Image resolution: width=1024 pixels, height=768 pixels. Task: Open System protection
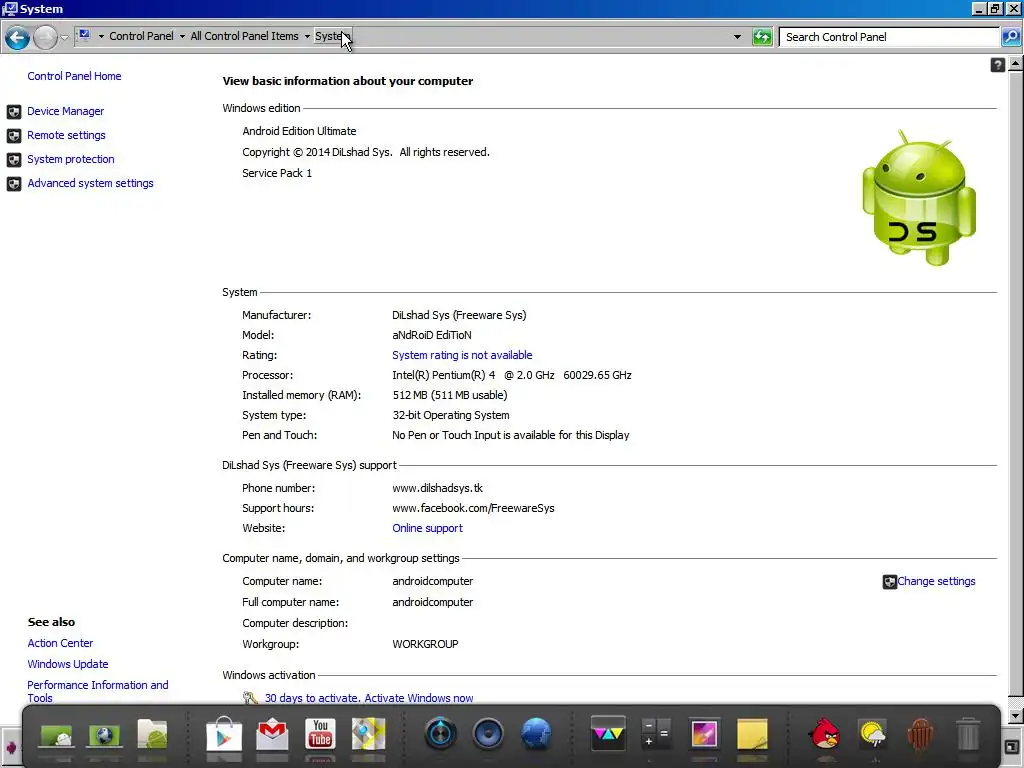click(71, 159)
